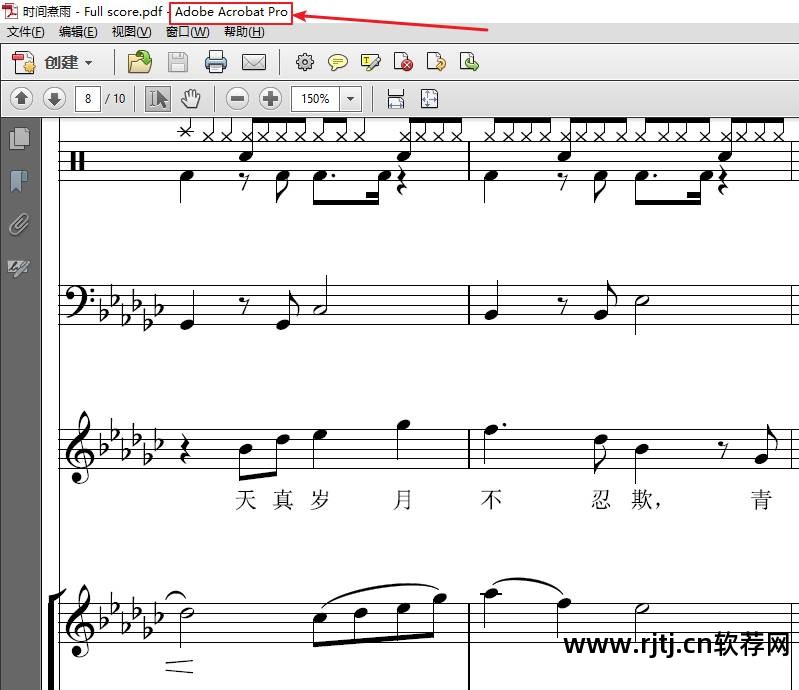Open the 帮助(H) menu

[x=244, y=32]
